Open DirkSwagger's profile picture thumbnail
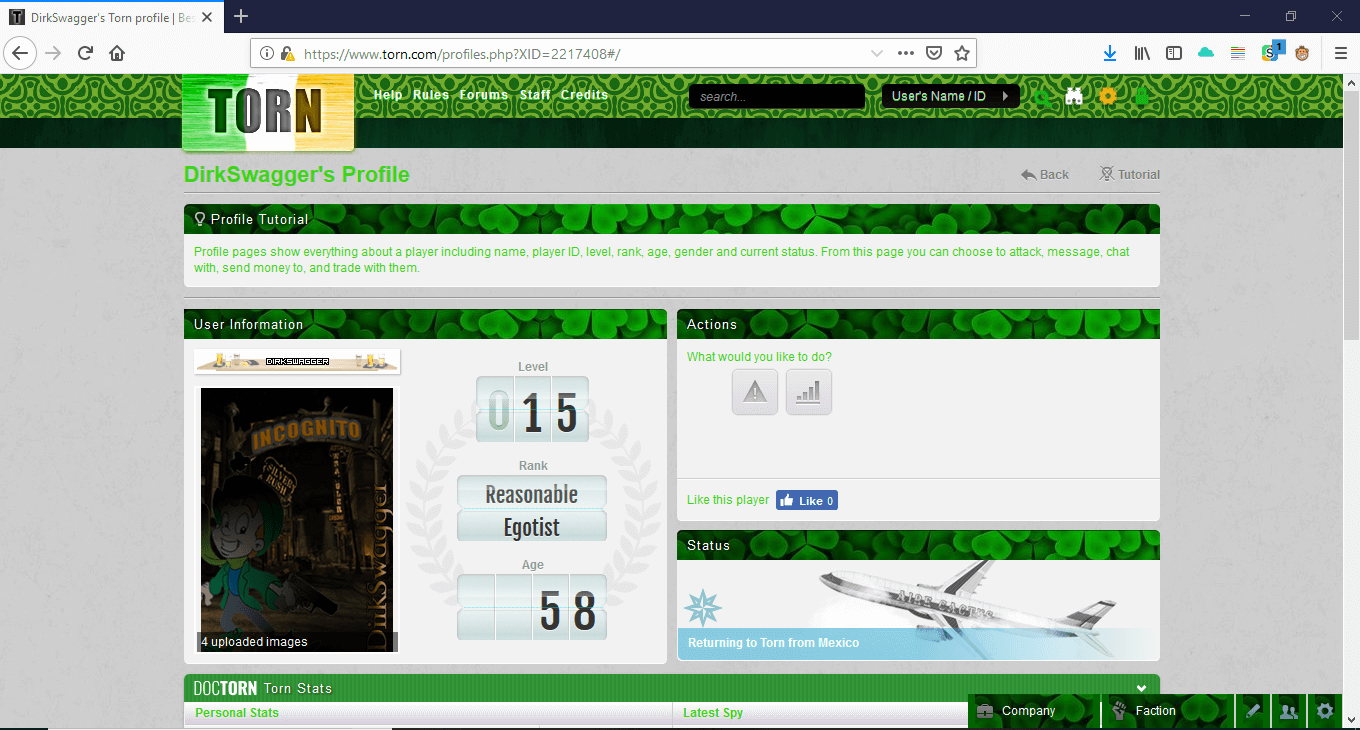1360x730 pixels. (297, 520)
